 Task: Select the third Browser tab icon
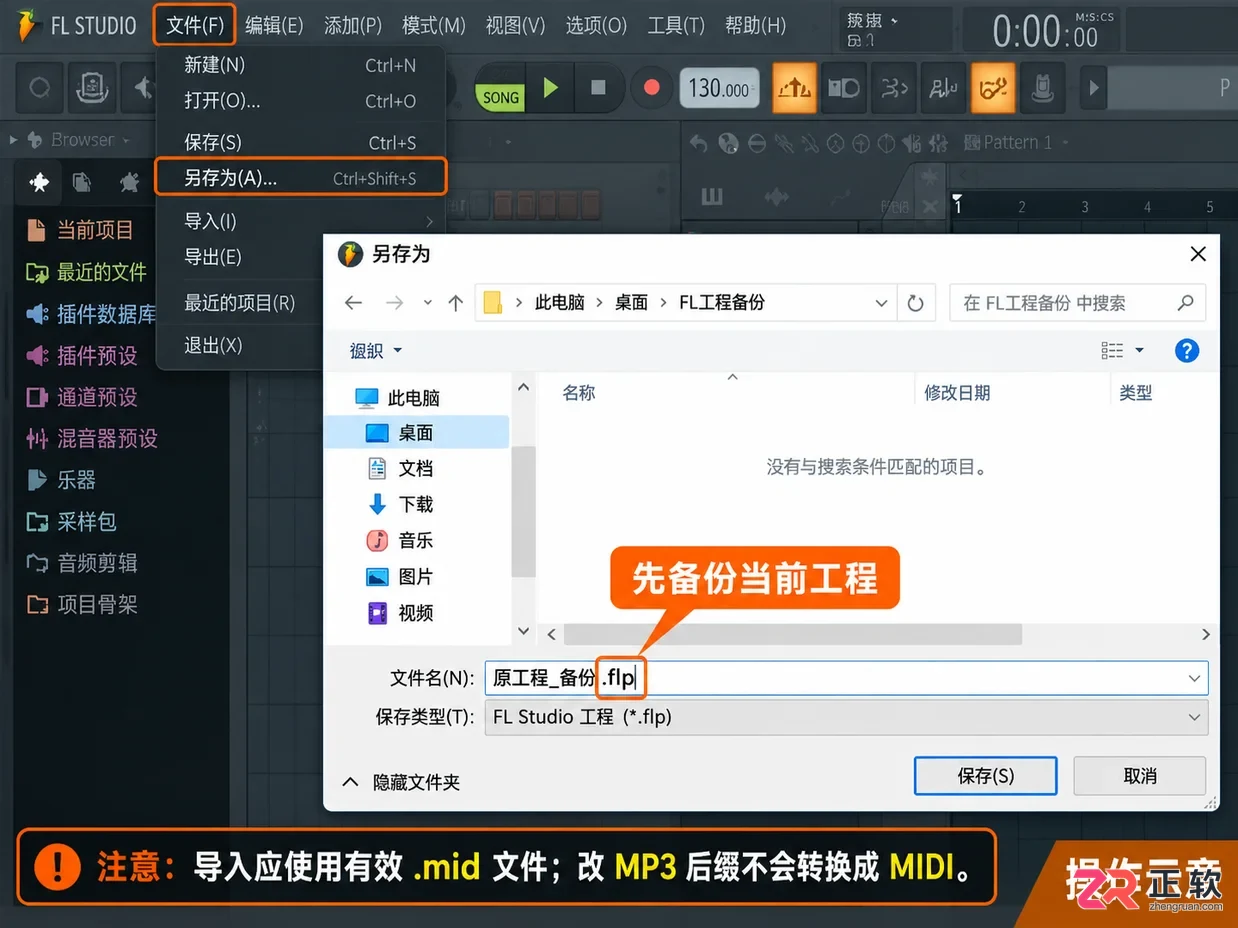(x=129, y=182)
